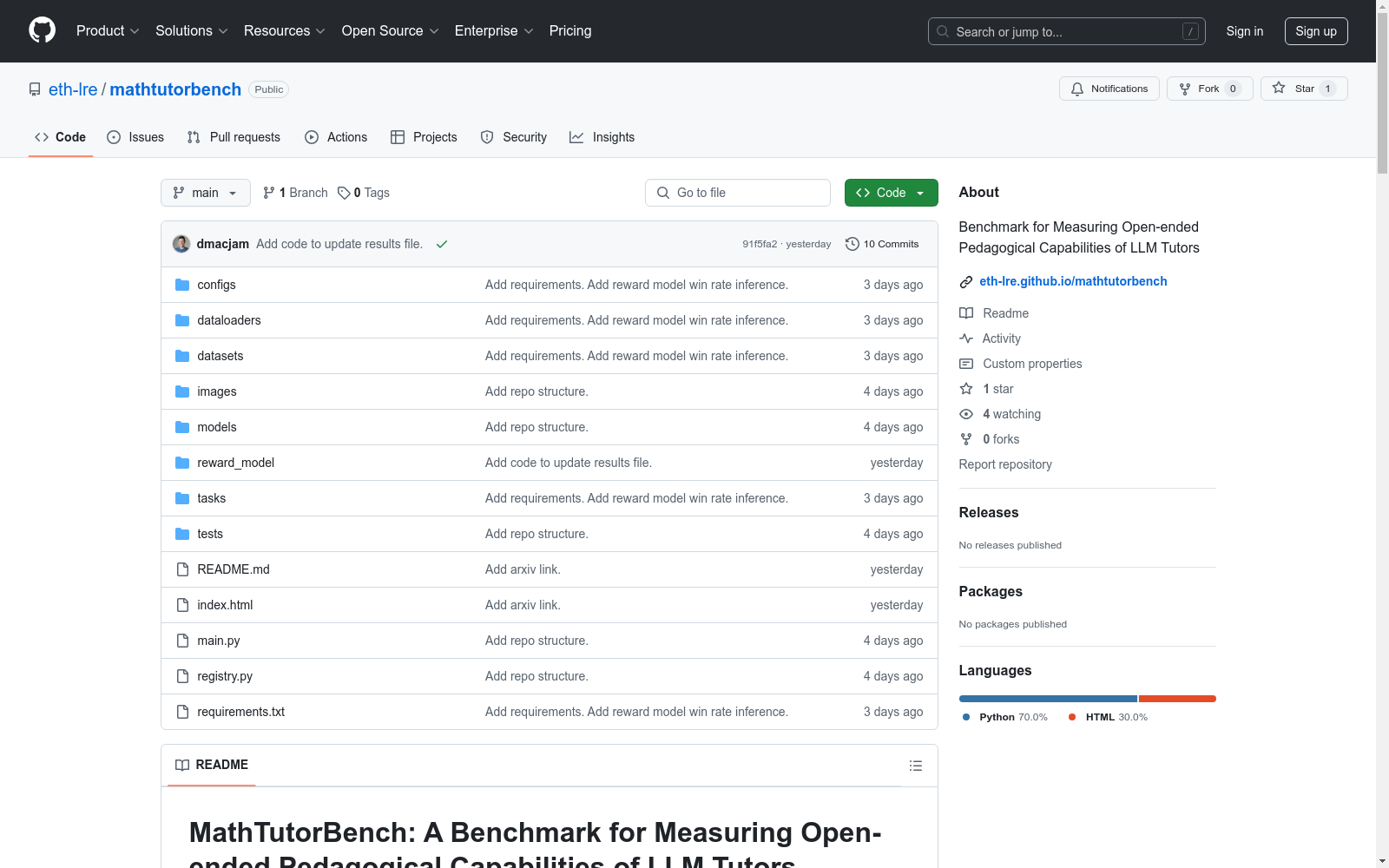Open the dataloaders folder
The height and width of the screenshot is (868, 1389).
click(229, 320)
